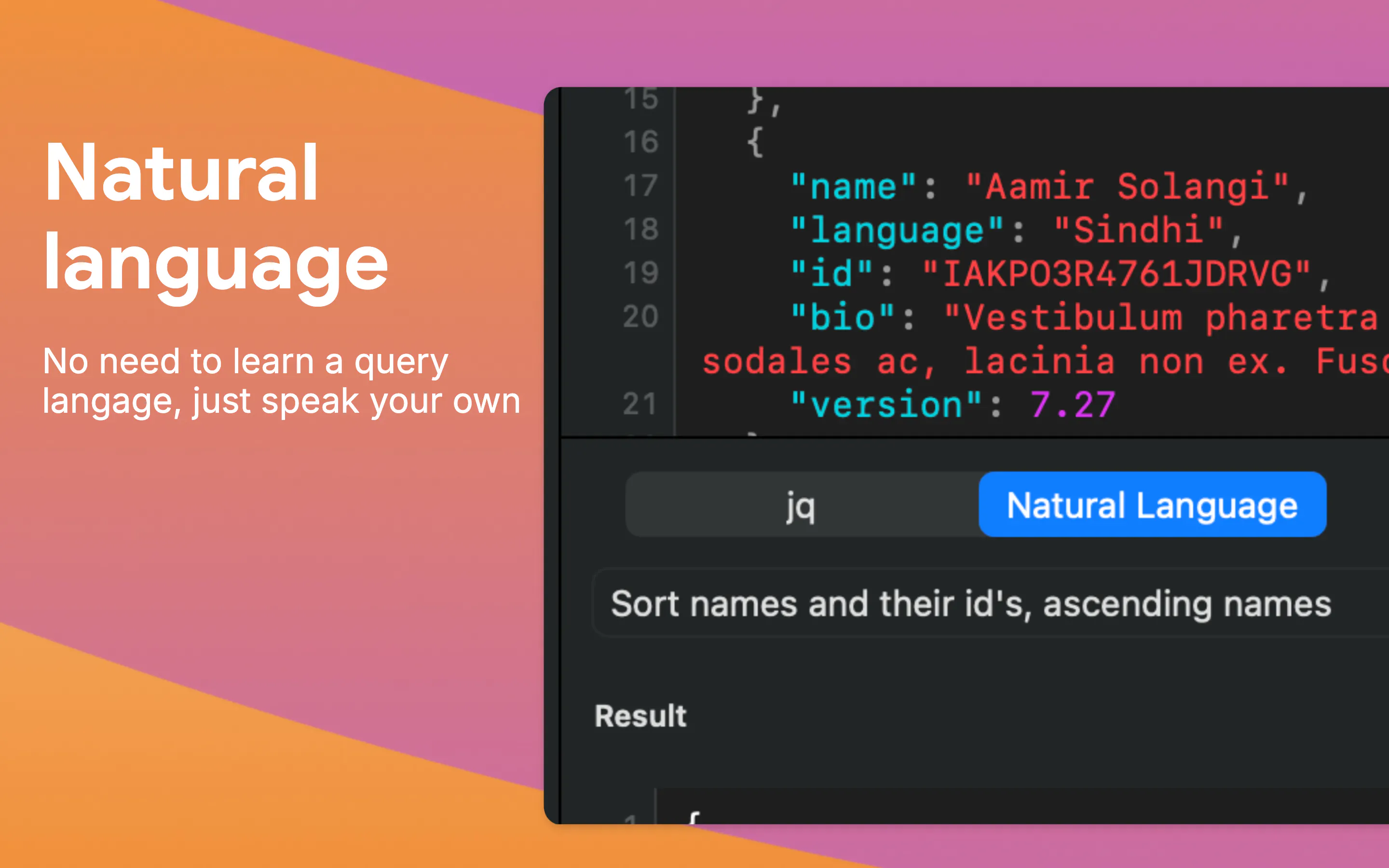The width and height of the screenshot is (1389, 868).
Task: Click the "bio" key on line 20
Action: pyautogui.click(x=843, y=317)
